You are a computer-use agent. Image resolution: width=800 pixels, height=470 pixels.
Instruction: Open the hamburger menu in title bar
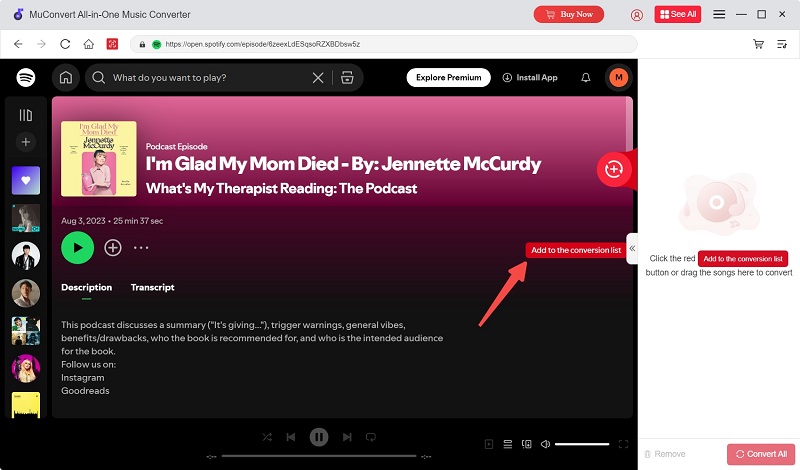(x=719, y=14)
